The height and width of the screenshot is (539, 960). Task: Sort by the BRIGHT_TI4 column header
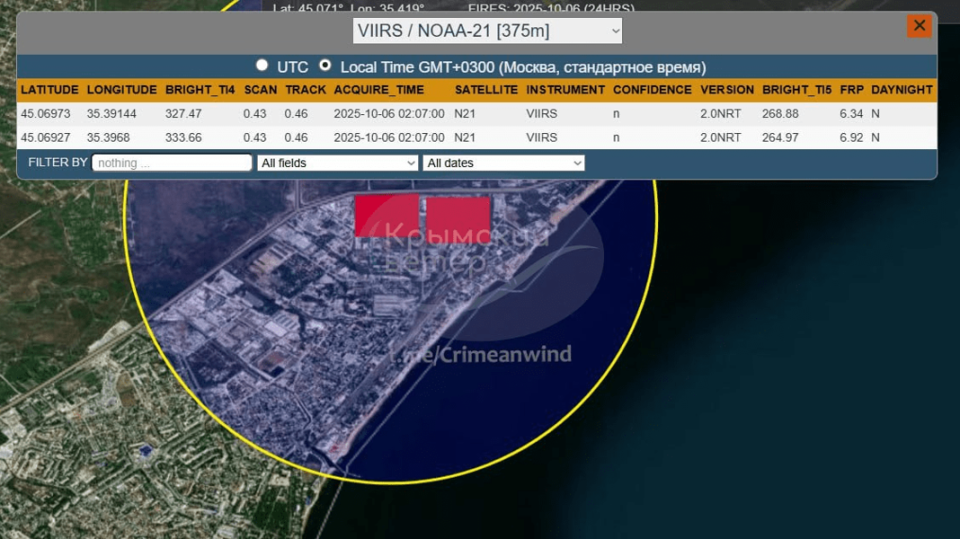200,90
